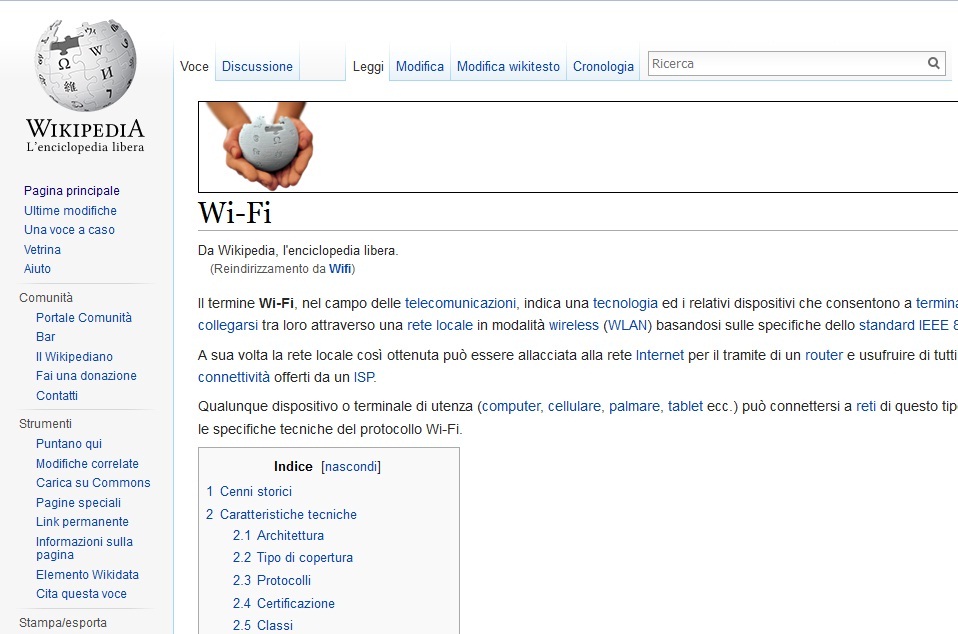
Task: Open Modifiche correlate link
Action: [87, 464]
